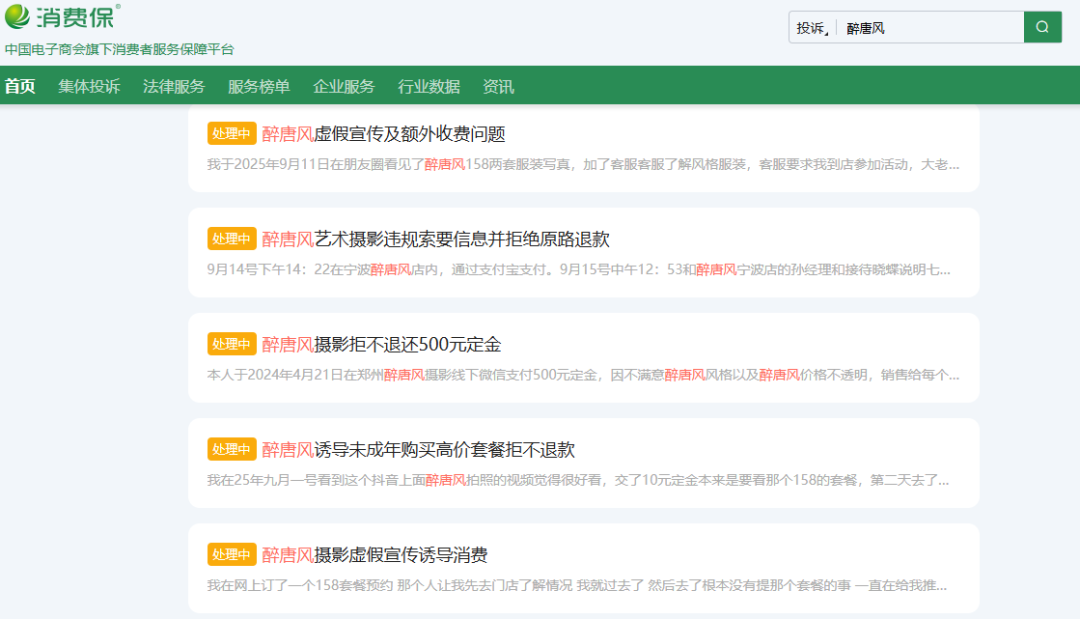This screenshot has width=1080, height=619.
Task: Click 处理中 badge on the 虚假宣传及额外收费 complaint
Action: (x=232, y=134)
